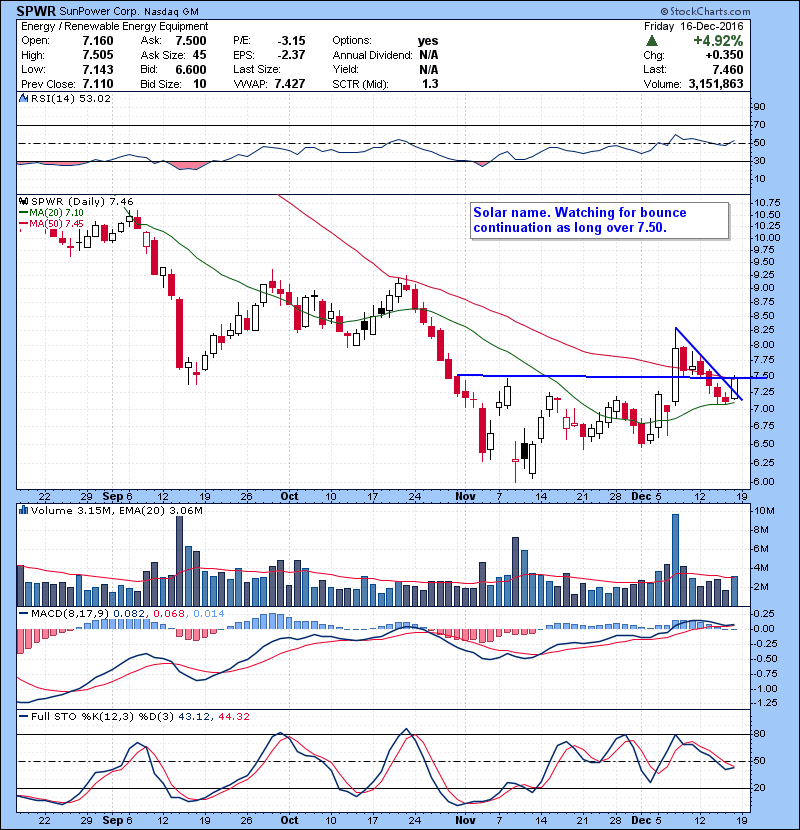Click the MA(20) 7.10 legend entry
Screen dimensions: 800x830
point(51,213)
